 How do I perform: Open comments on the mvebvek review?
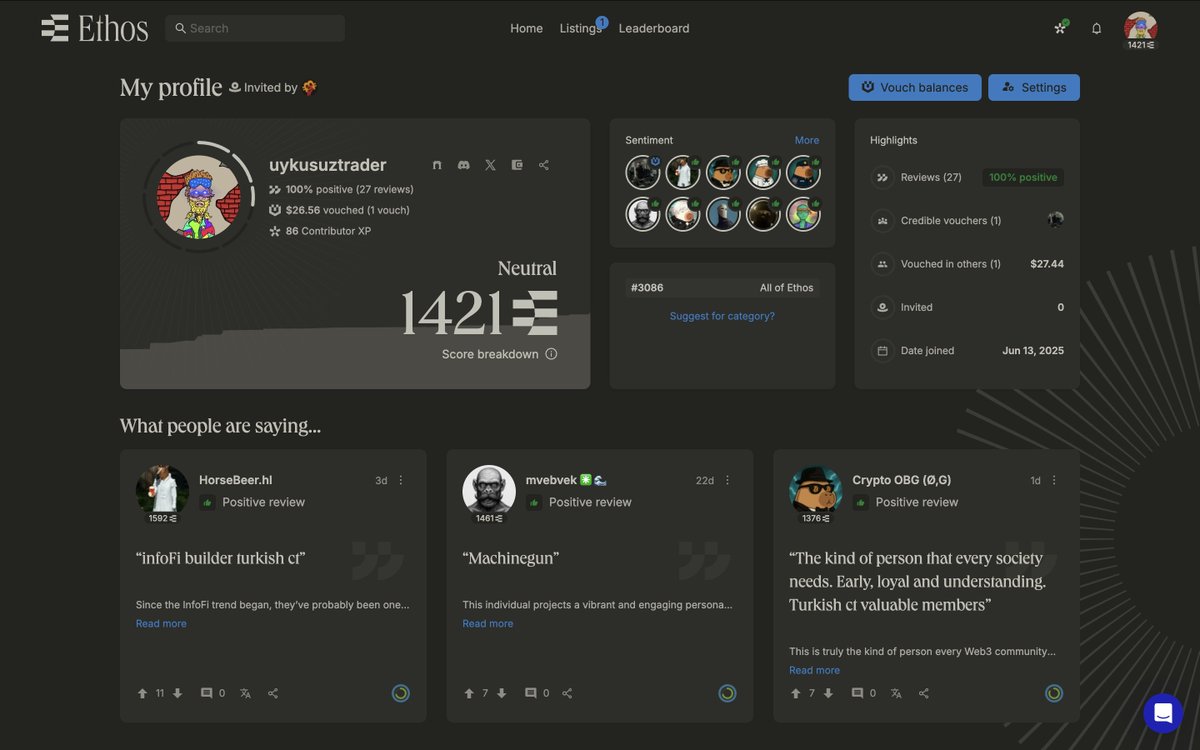[x=531, y=693]
